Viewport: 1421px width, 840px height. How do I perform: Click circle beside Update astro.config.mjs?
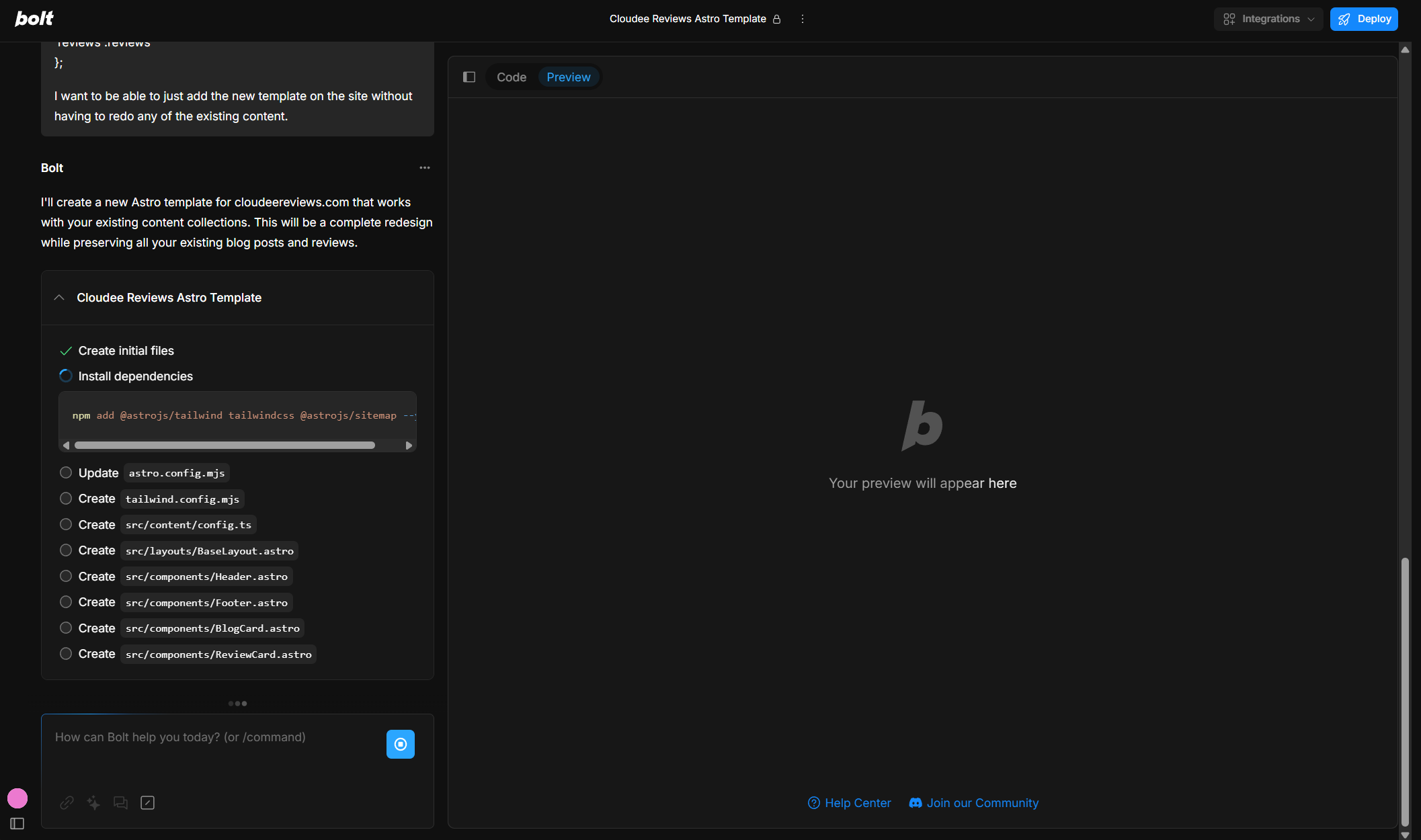[x=66, y=472]
